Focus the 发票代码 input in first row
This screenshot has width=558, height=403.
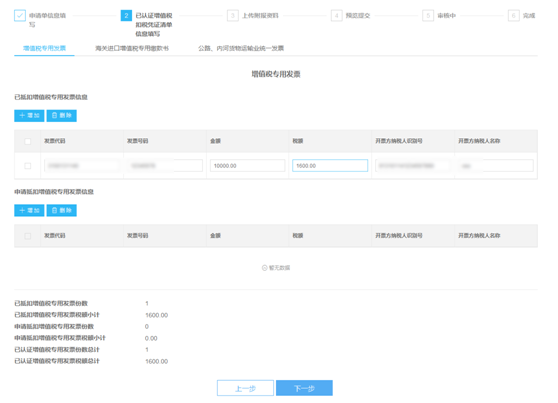coord(82,166)
